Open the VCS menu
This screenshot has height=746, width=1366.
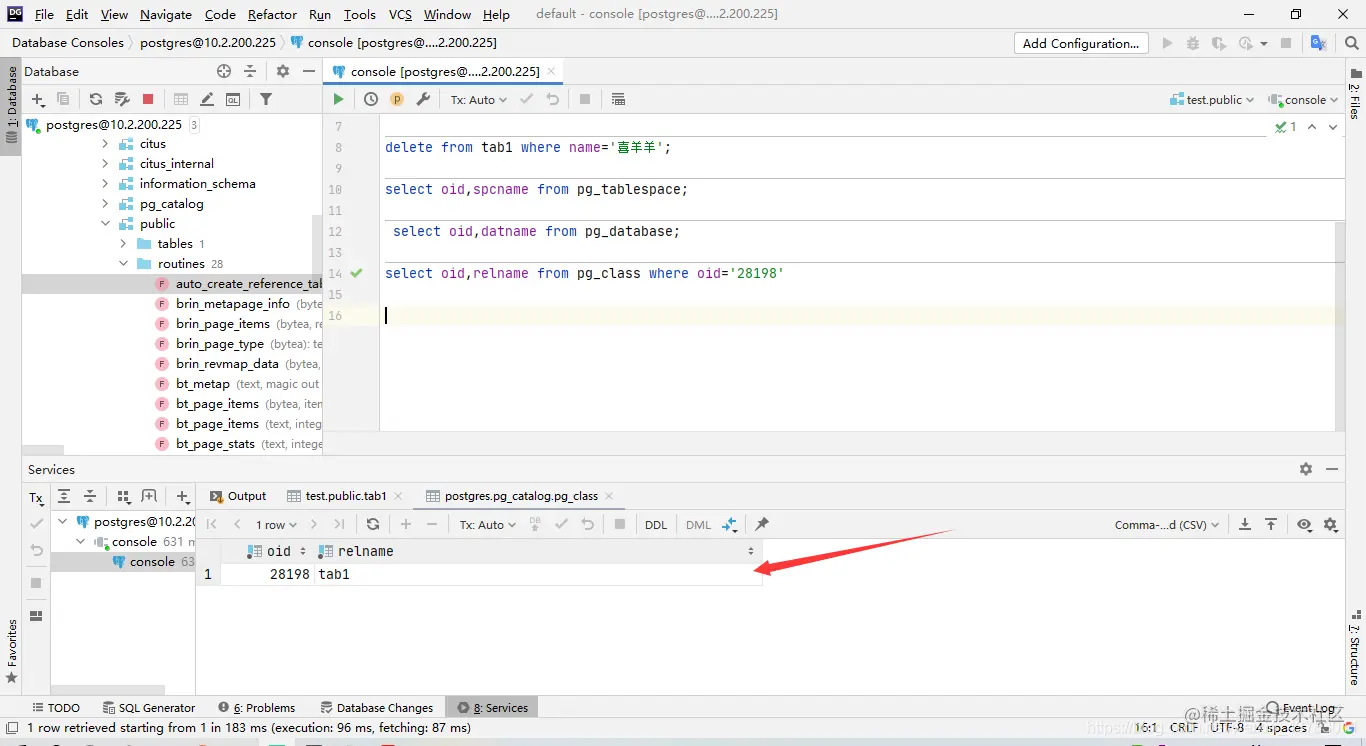coord(400,14)
